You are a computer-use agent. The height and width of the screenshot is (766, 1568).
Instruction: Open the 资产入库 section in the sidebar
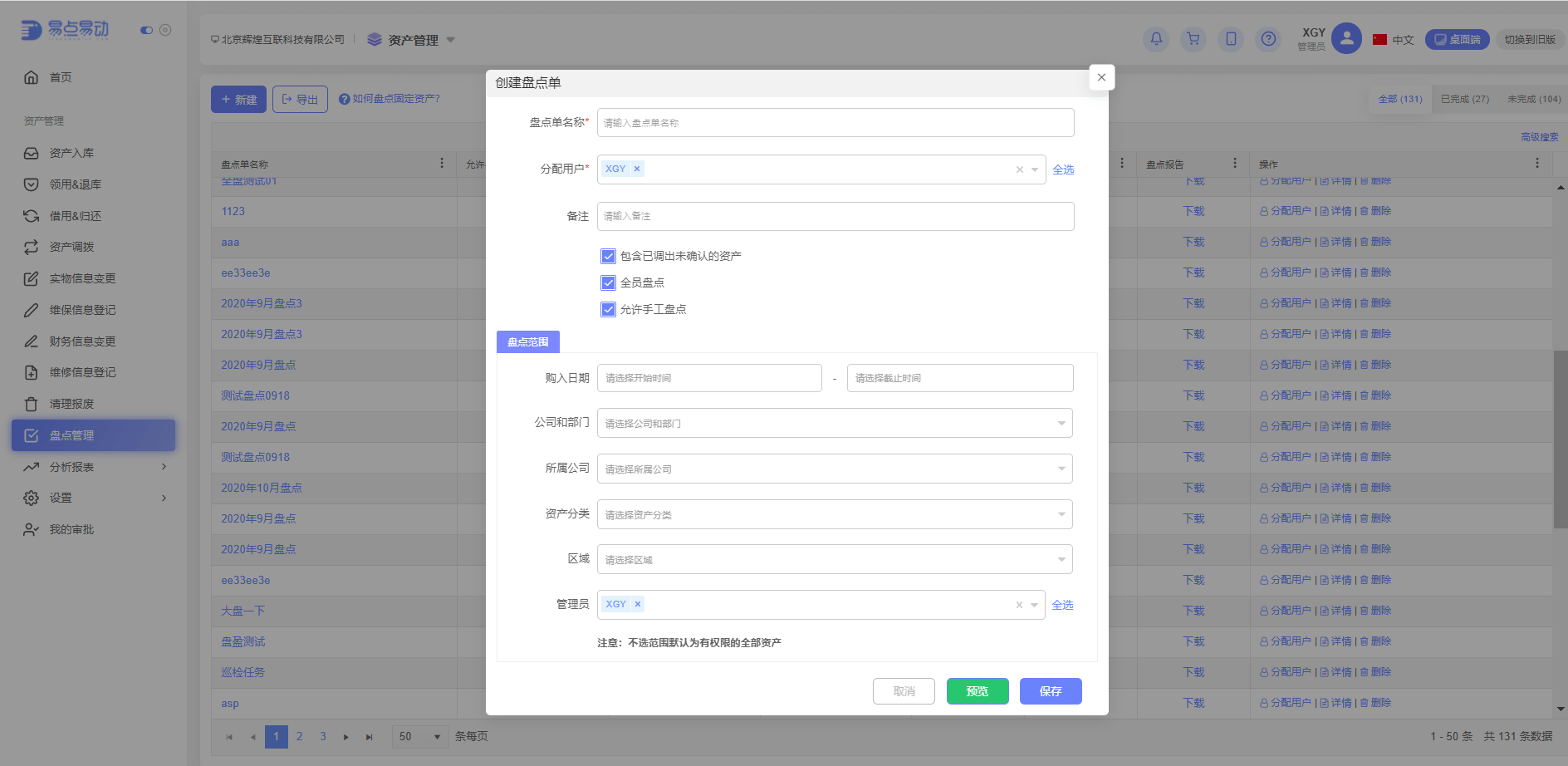point(72,153)
